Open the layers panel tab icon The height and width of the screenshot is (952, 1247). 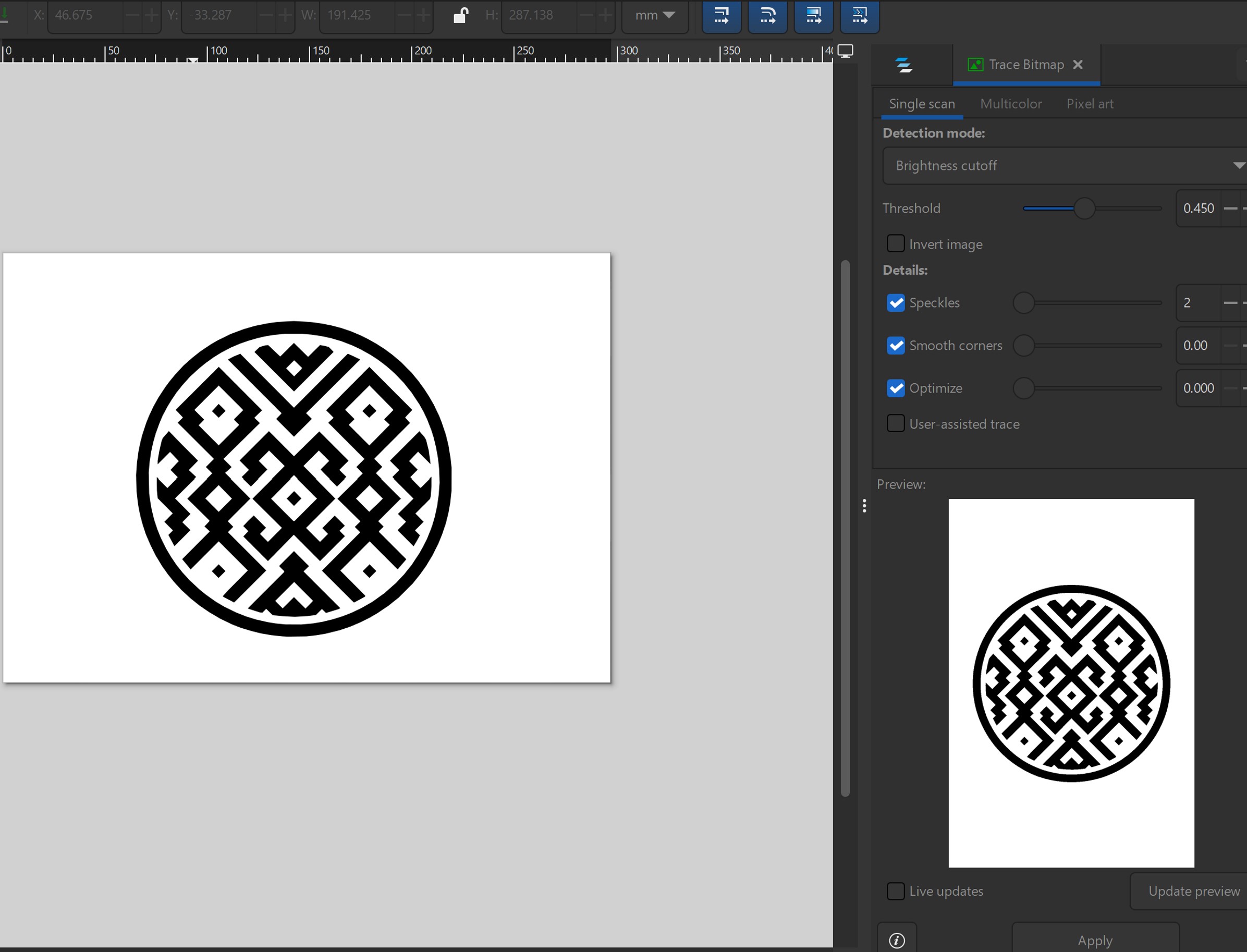point(904,65)
